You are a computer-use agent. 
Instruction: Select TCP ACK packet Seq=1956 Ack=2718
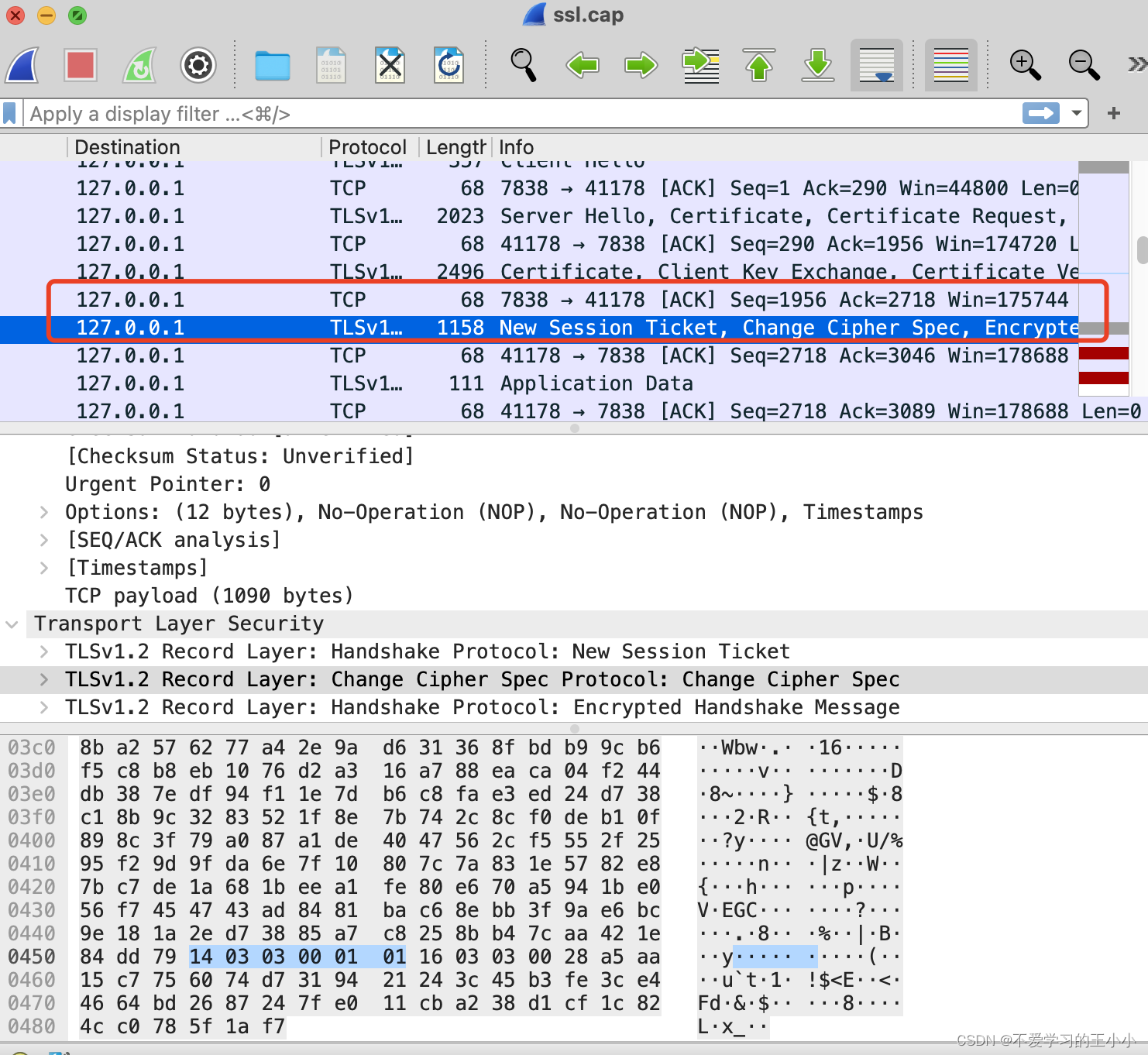point(539,300)
